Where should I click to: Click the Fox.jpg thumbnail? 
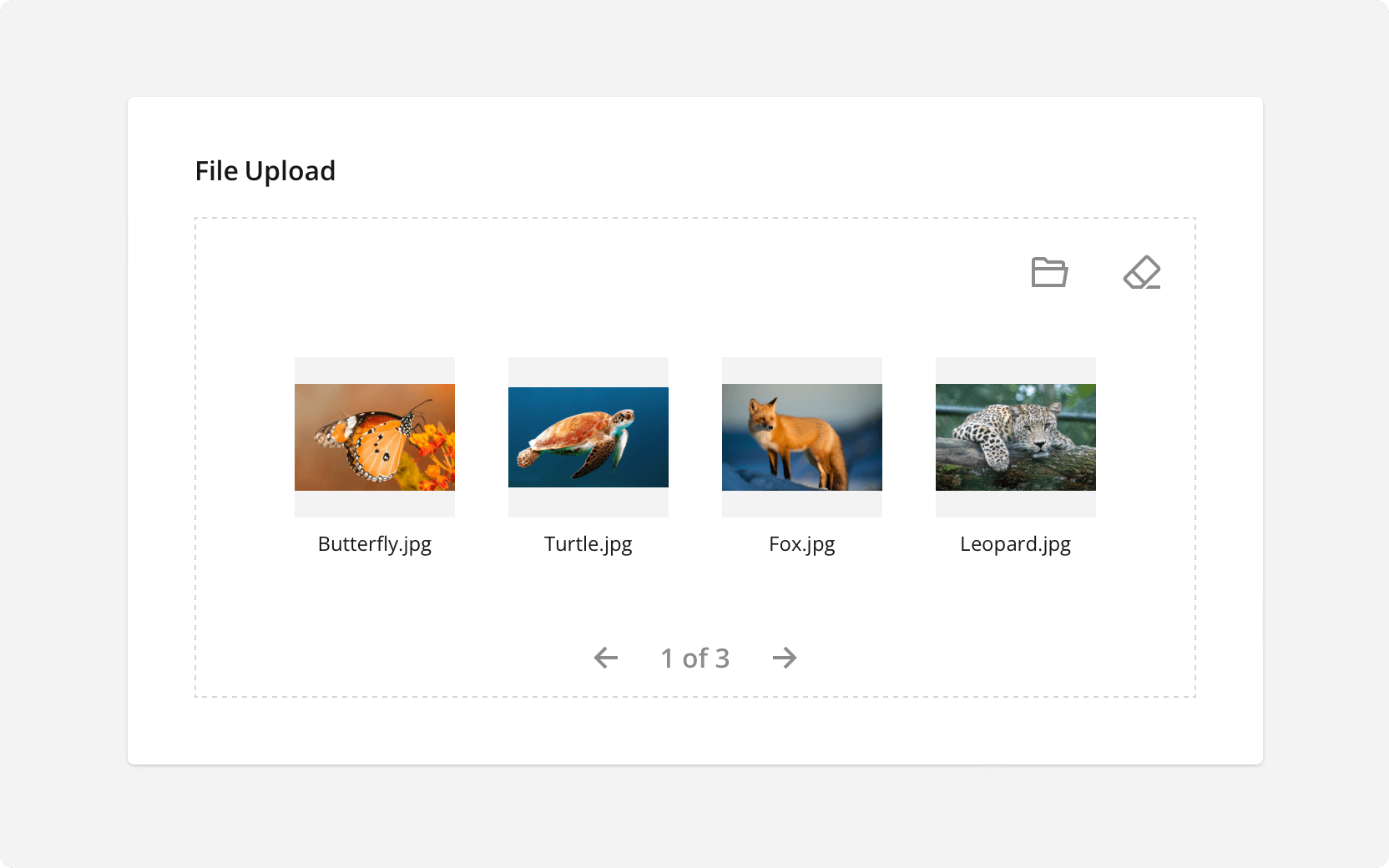click(801, 437)
